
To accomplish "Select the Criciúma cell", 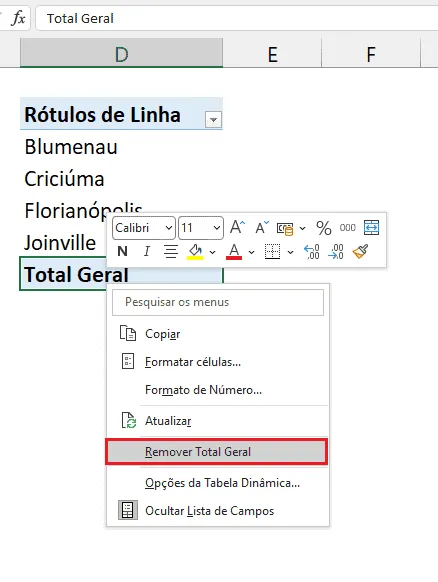I will coord(121,179).
